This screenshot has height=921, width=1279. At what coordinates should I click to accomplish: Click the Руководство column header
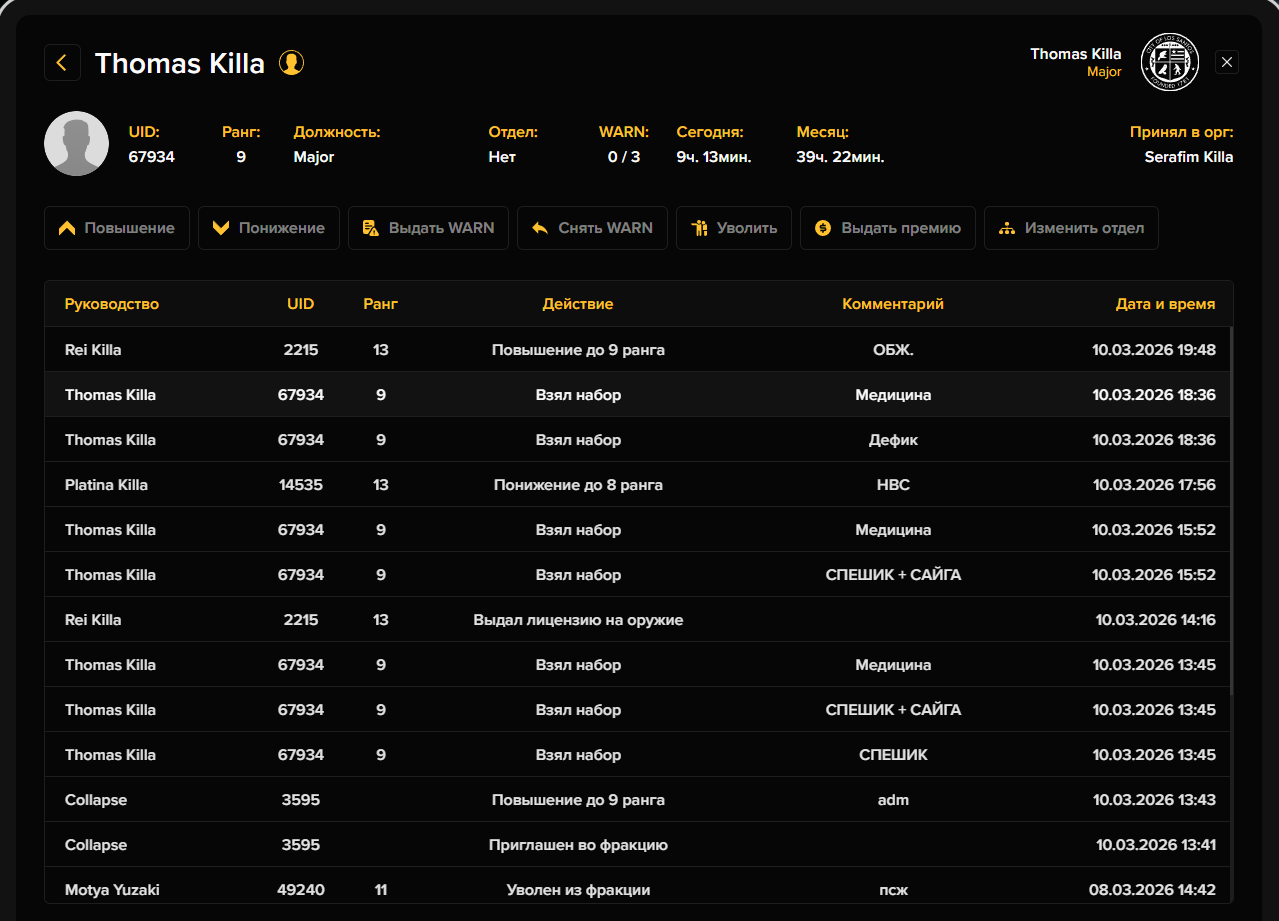click(x=112, y=304)
